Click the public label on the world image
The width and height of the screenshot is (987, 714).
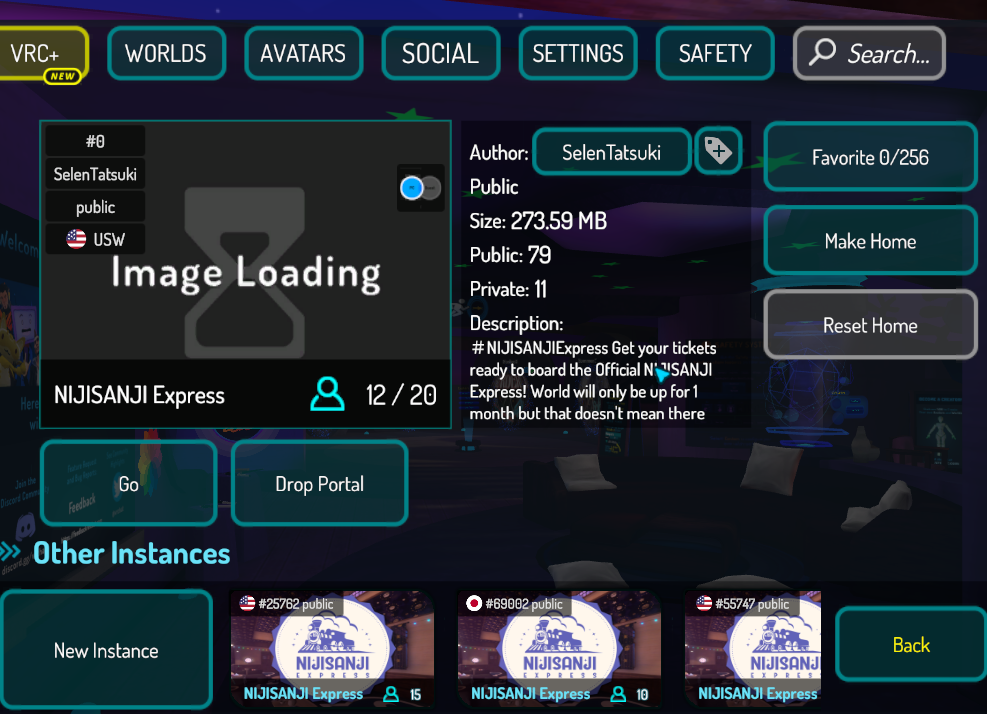point(95,207)
